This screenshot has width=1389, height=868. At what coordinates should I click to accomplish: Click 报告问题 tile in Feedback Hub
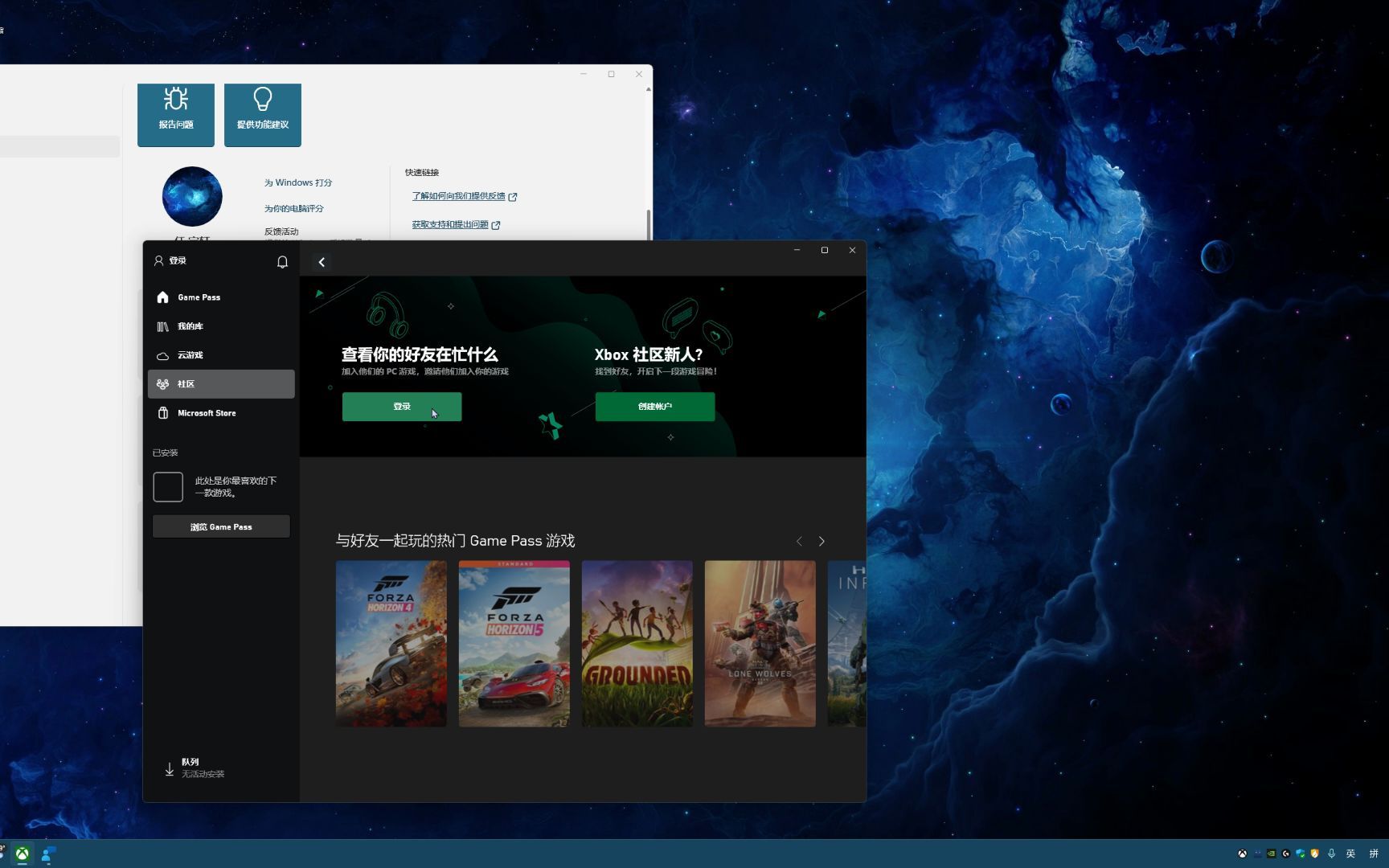click(176, 115)
